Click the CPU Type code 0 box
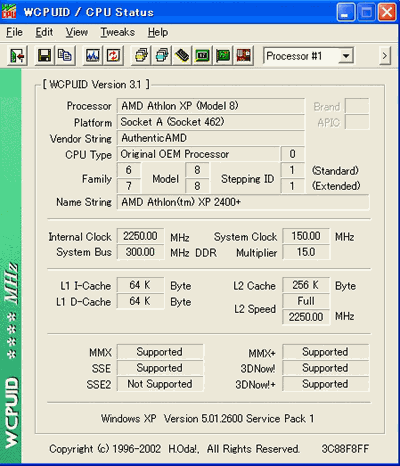Image resolution: width=400 pixels, height=466 pixels. coord(293,154)
